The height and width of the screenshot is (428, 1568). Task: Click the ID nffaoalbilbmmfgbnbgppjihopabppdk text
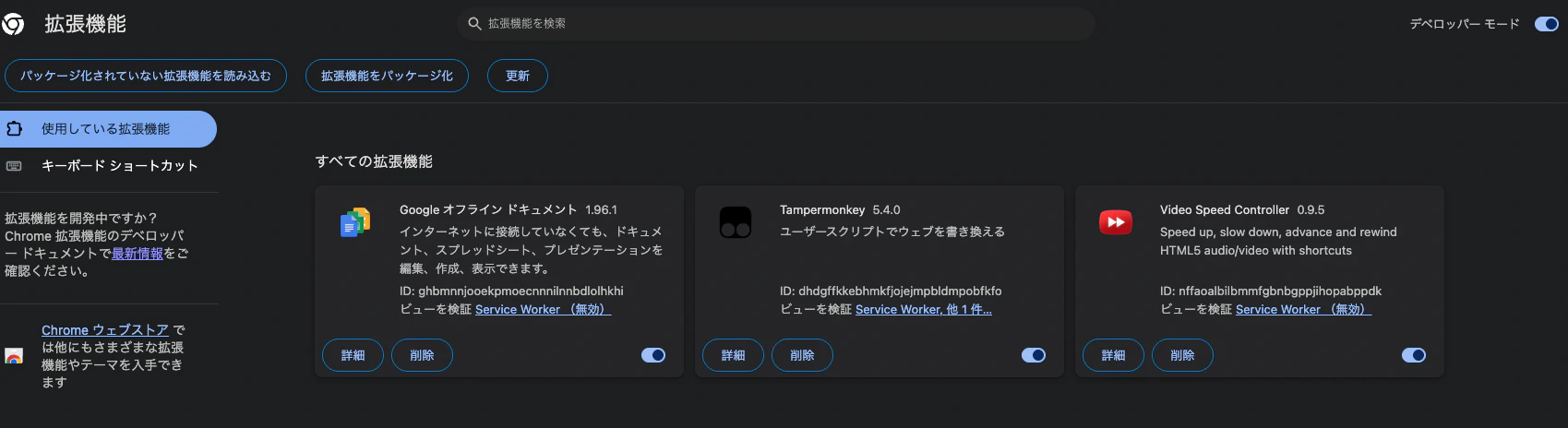coord(1271,291)
